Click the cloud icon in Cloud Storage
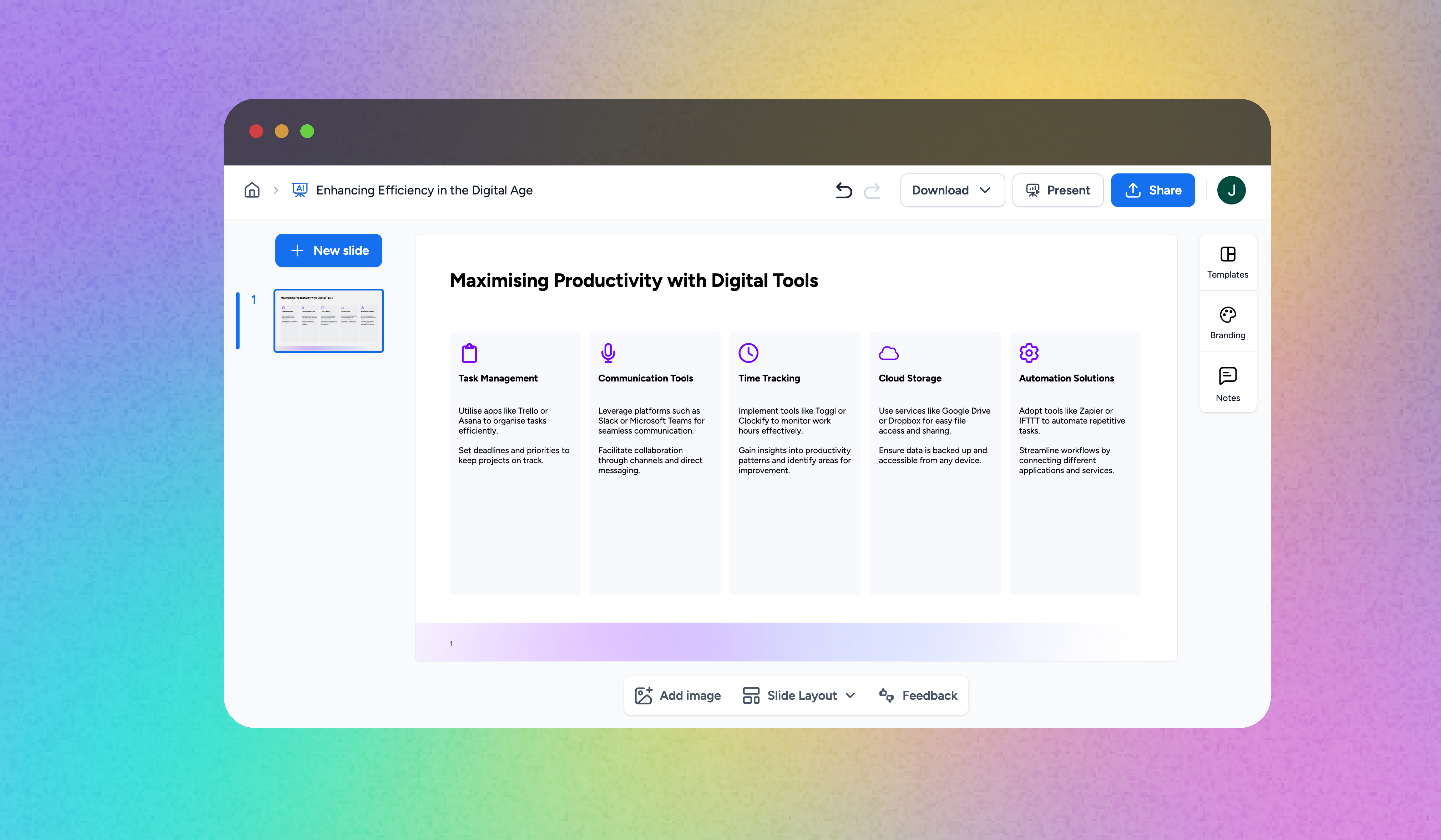 pos(889,353)
